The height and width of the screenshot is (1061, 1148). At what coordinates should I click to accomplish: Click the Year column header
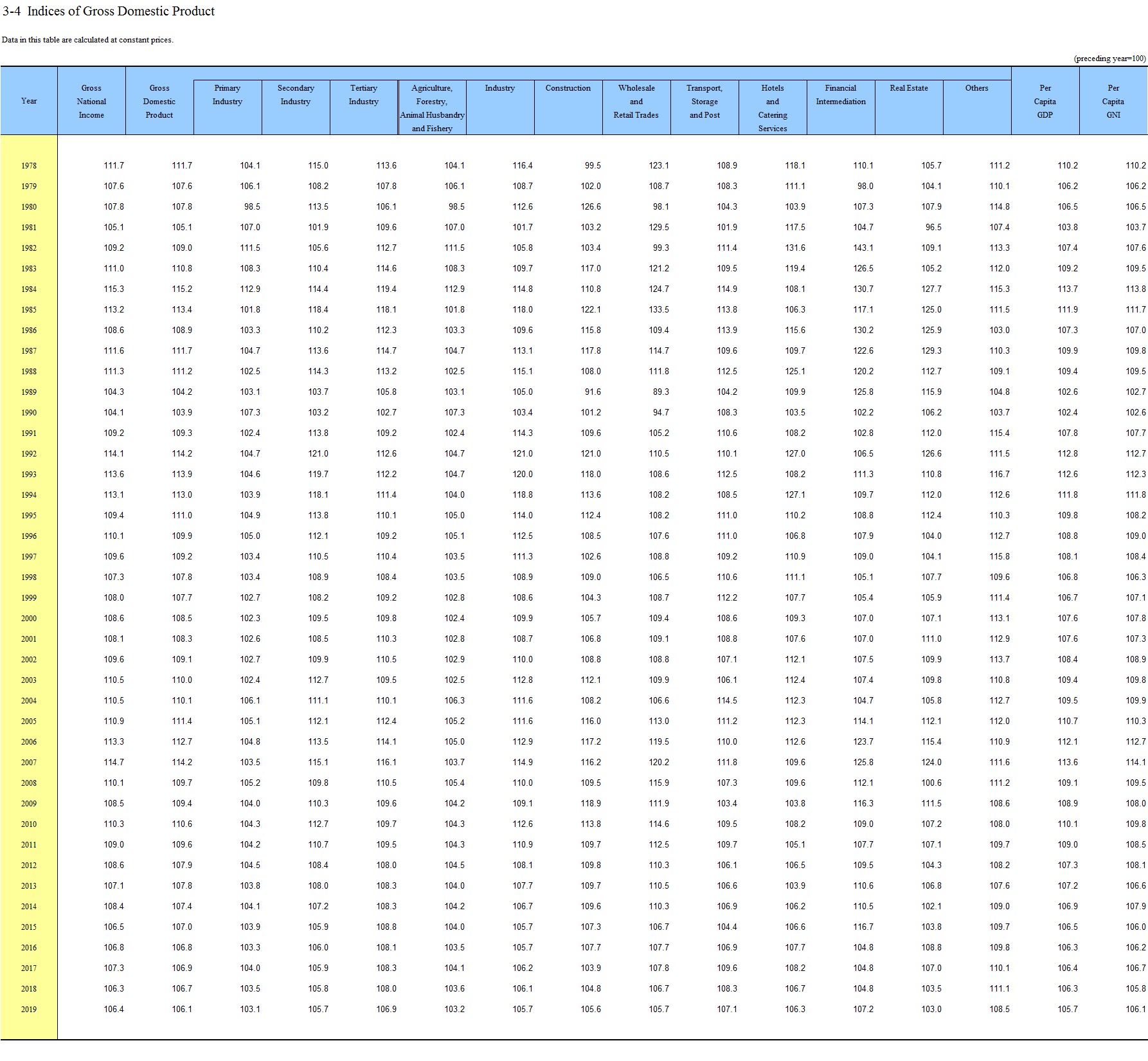coord(29,101)
